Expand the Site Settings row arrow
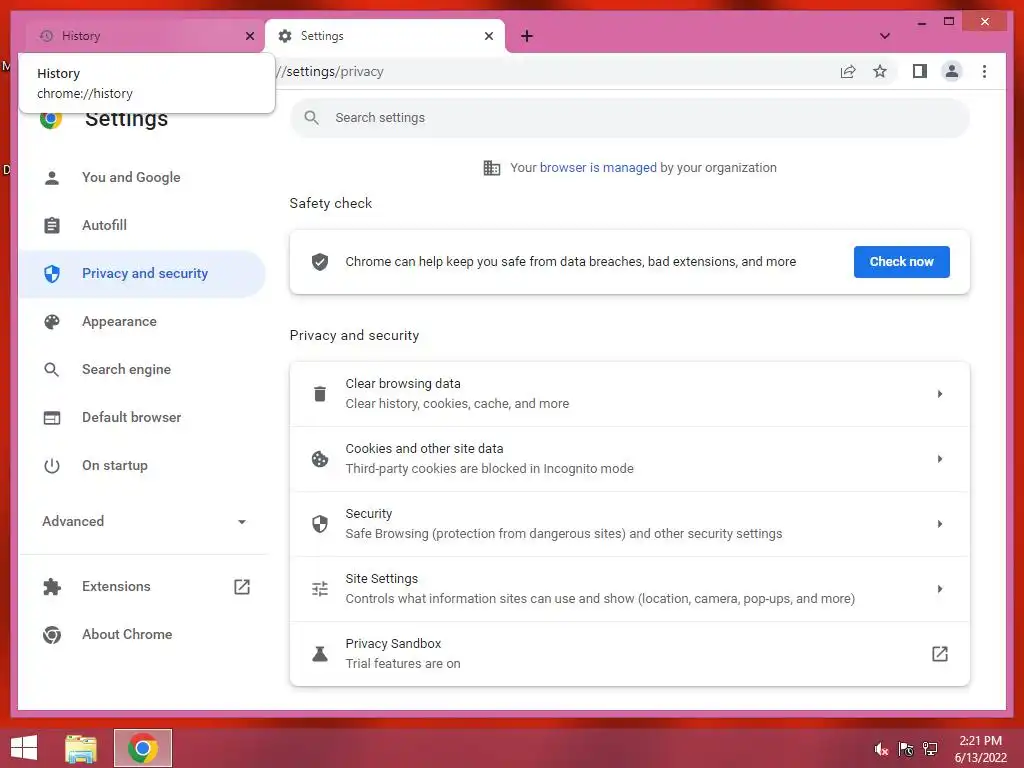 click(x=940, y=589)
